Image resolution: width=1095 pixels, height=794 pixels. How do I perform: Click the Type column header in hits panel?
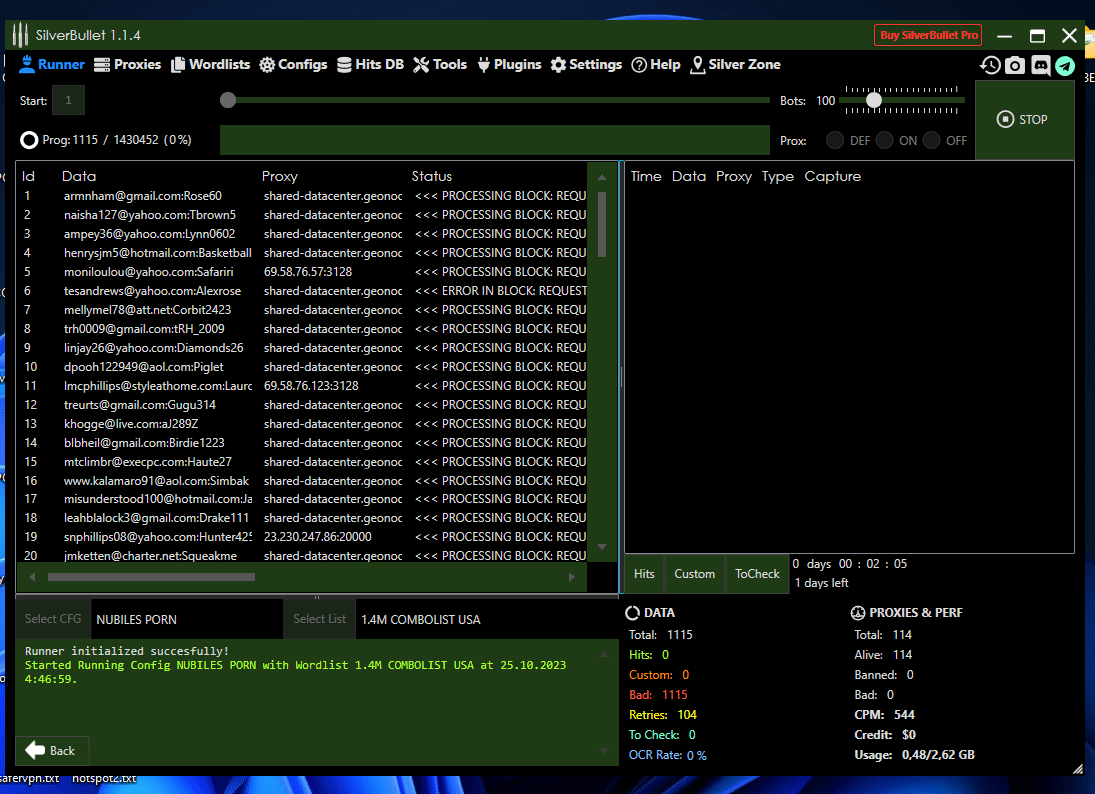coord(777,176)
